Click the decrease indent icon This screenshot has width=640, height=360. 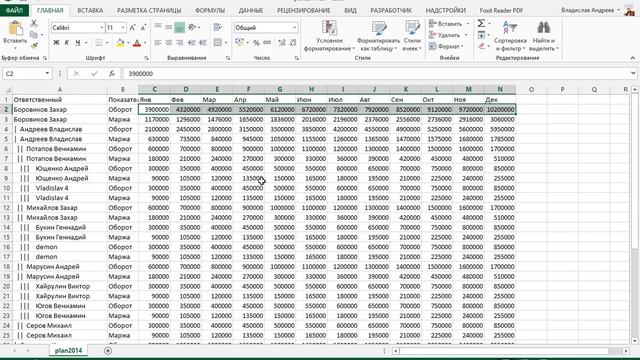click(191, 42)
